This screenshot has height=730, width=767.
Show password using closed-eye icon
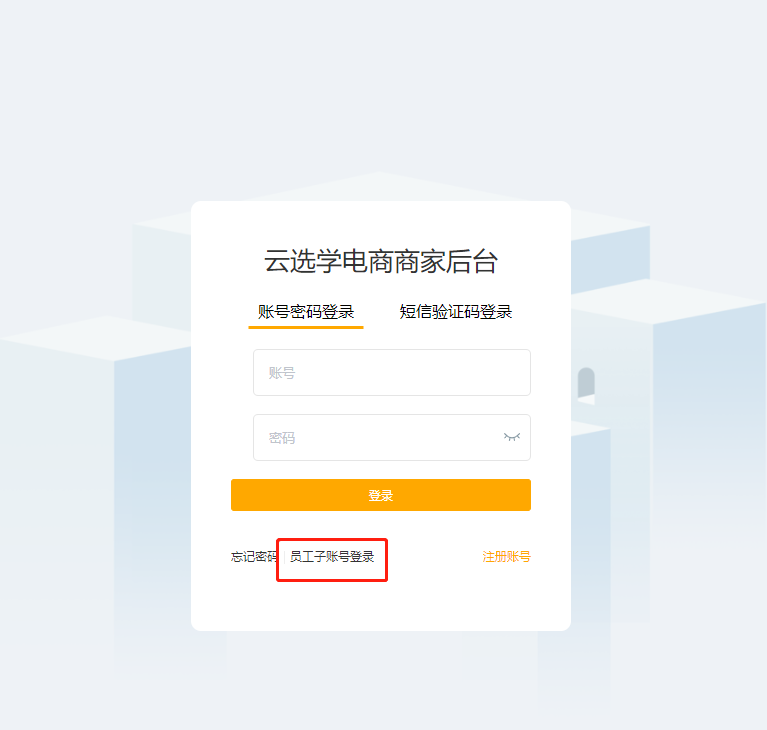click(512, 437)
